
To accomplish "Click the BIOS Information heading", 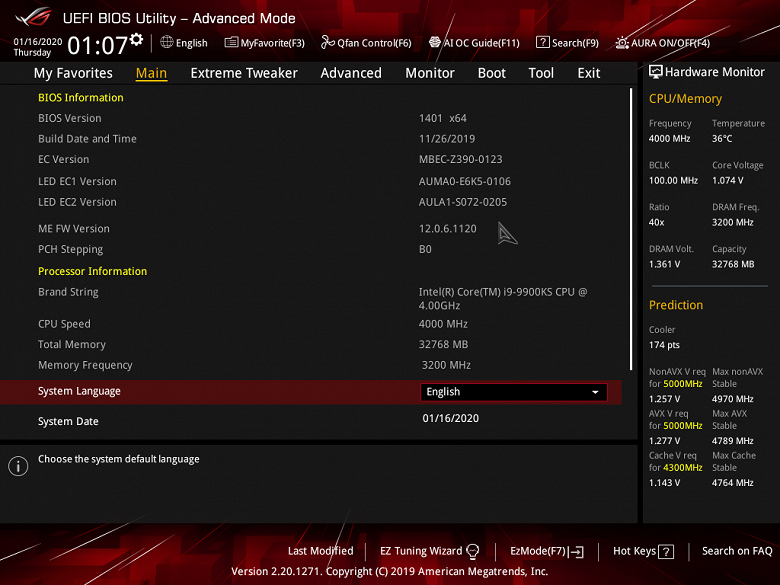I will click(81, 98).
